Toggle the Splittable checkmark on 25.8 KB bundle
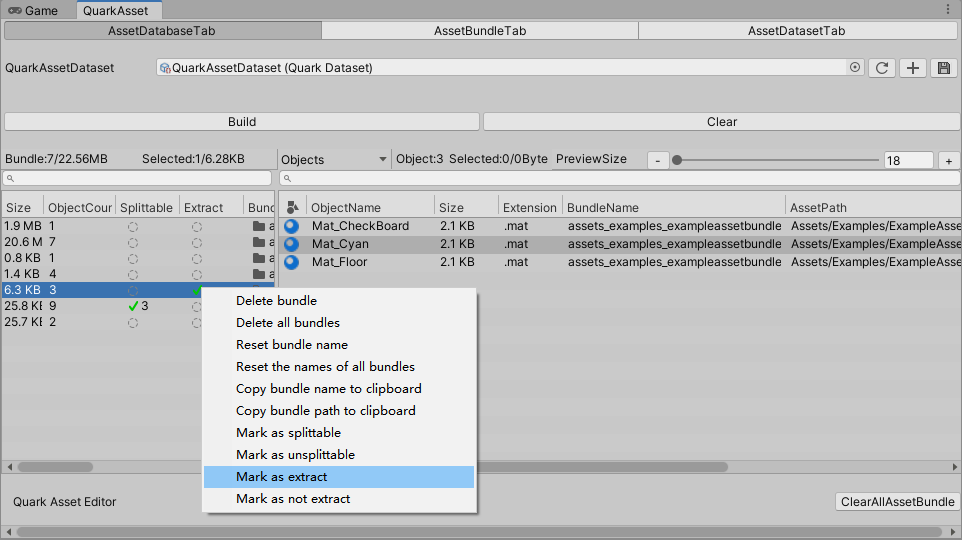 click(133, 306)
